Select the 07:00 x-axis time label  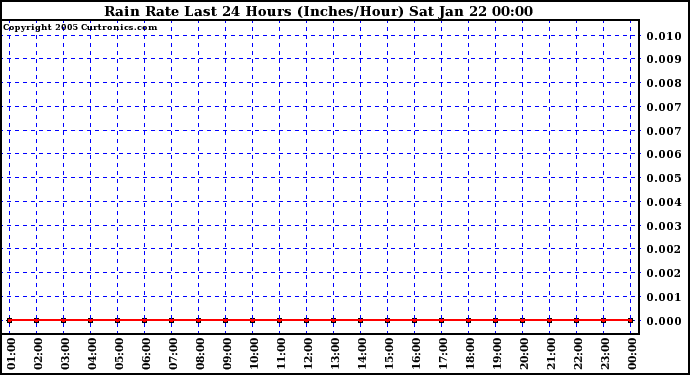tap(173, 354)
